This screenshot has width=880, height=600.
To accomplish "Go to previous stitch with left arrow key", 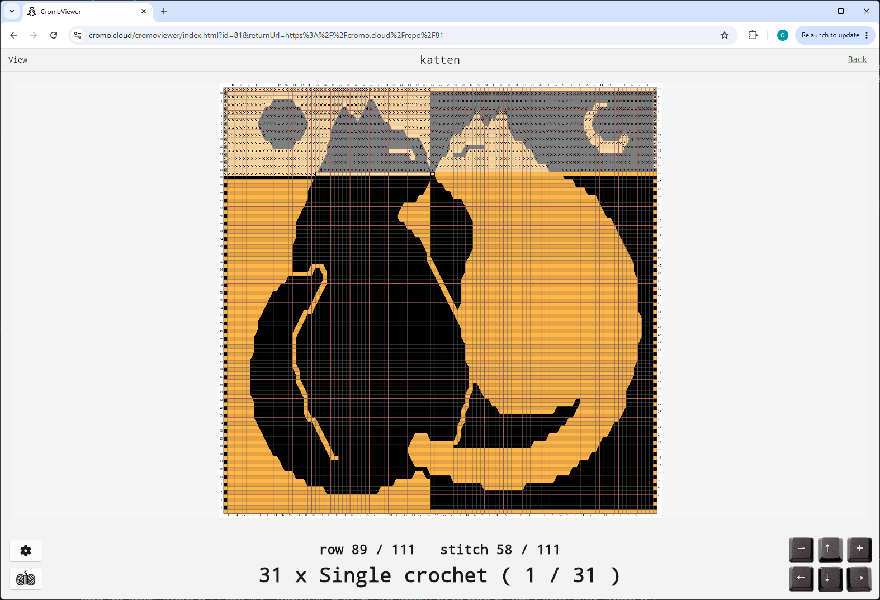I will point(801,579).
